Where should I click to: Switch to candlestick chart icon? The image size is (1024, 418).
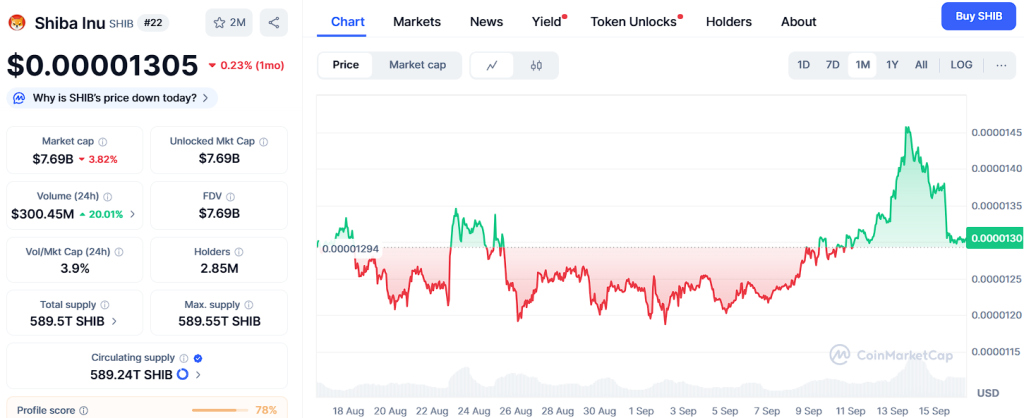(x=536, y=65)
